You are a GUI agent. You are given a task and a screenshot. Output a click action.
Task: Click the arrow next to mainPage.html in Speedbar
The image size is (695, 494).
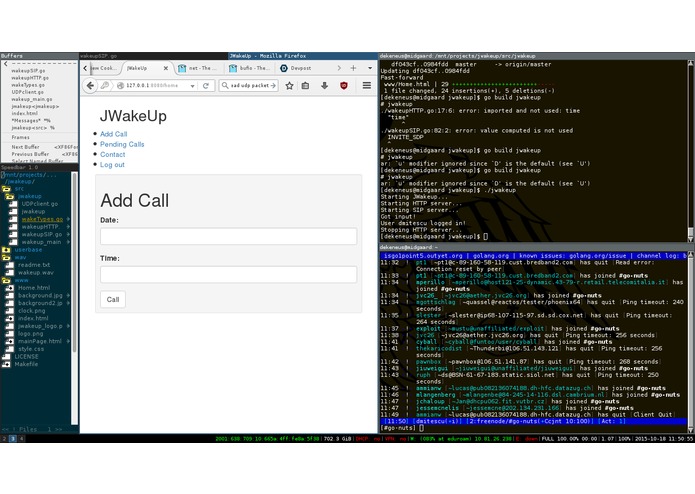coord(68,341)
